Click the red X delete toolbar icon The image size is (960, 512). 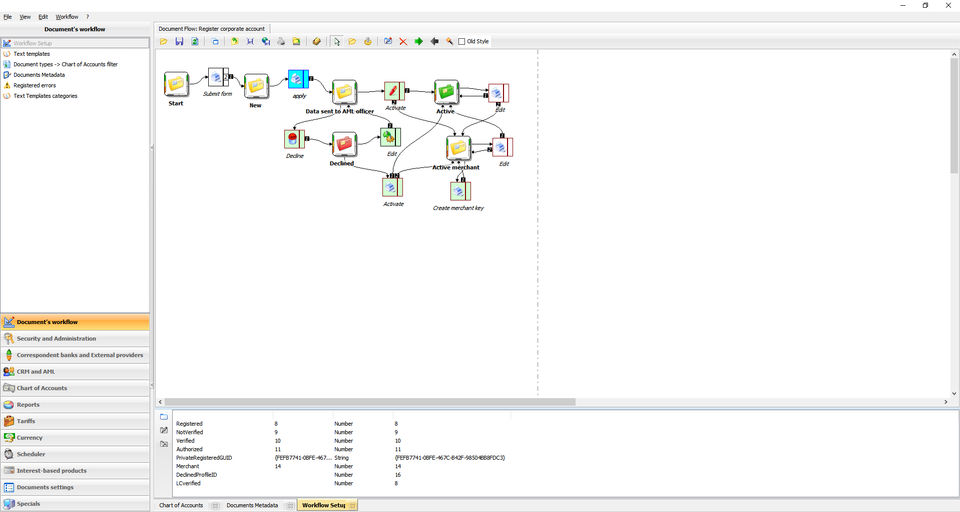[403, 41]
